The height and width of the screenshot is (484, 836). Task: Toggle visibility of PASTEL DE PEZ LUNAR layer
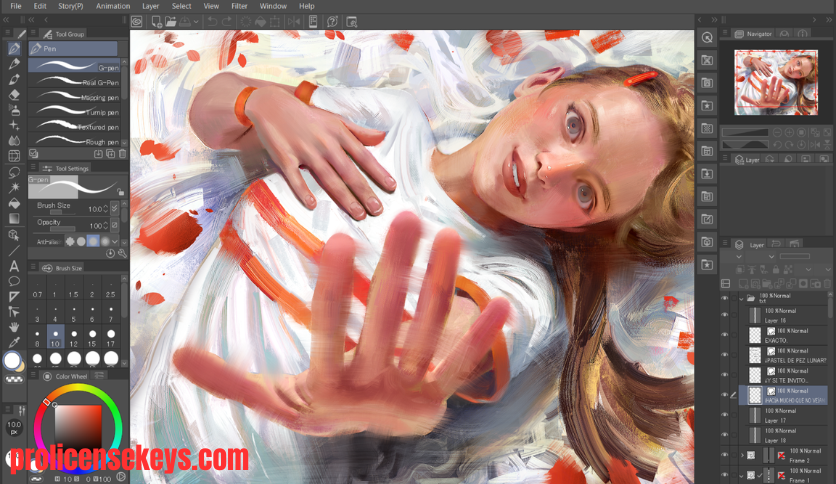[x=725, y=354]
